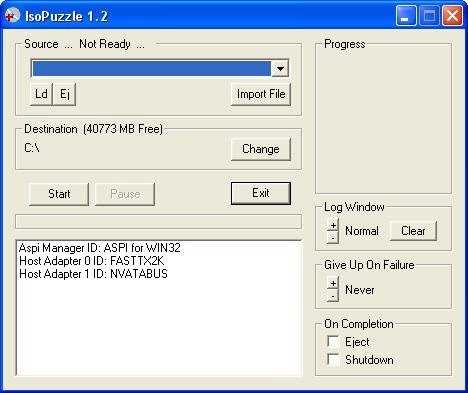Click the Exit button
The image size is (468, 393).
tap(261, 193)
